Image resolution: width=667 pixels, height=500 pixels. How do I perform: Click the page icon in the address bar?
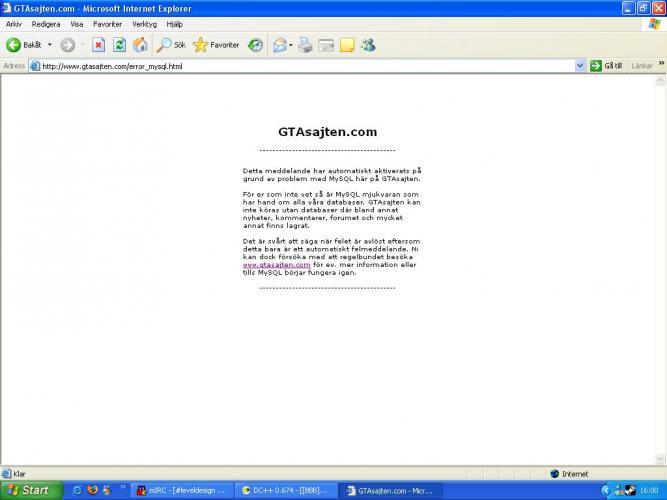click(x=35, y=66)
